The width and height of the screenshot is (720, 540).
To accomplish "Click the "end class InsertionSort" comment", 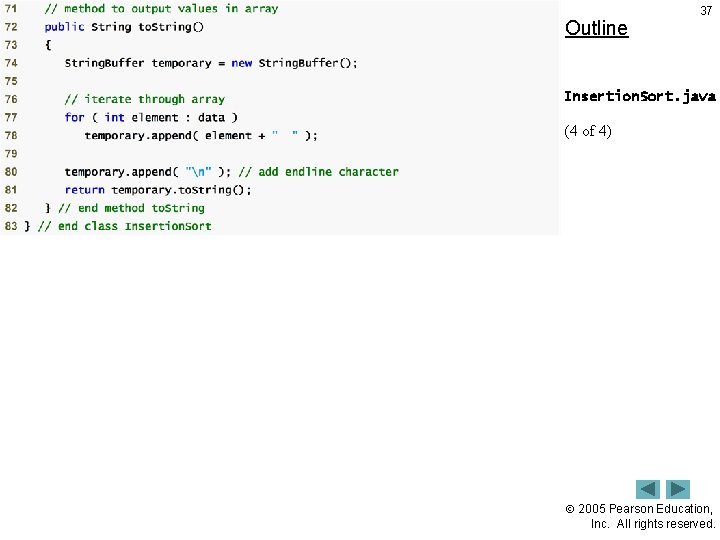I will tap(124, 226).
